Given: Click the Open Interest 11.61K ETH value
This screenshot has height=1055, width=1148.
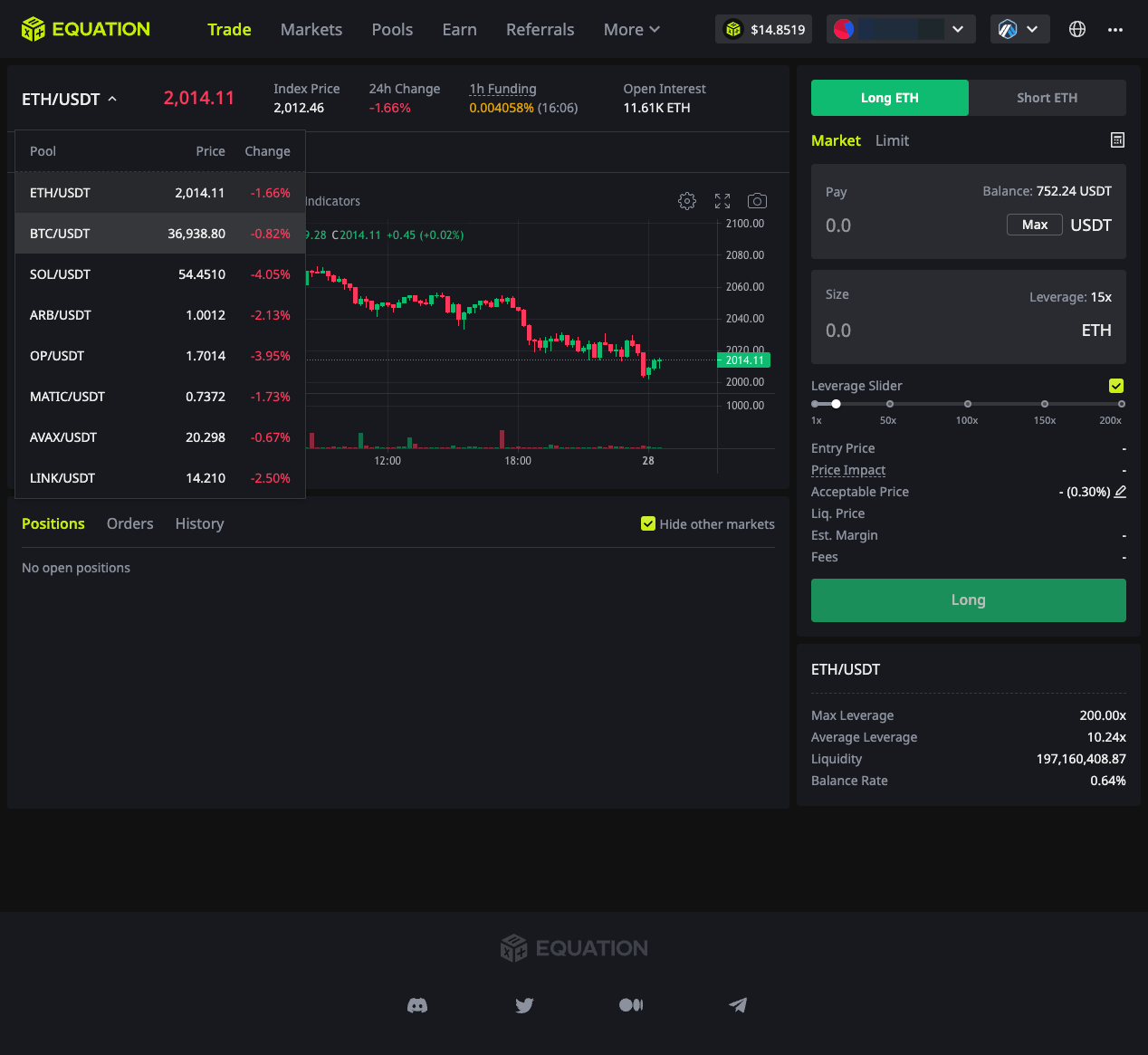Looking at the screenshot, I should [x=656, y=108].
